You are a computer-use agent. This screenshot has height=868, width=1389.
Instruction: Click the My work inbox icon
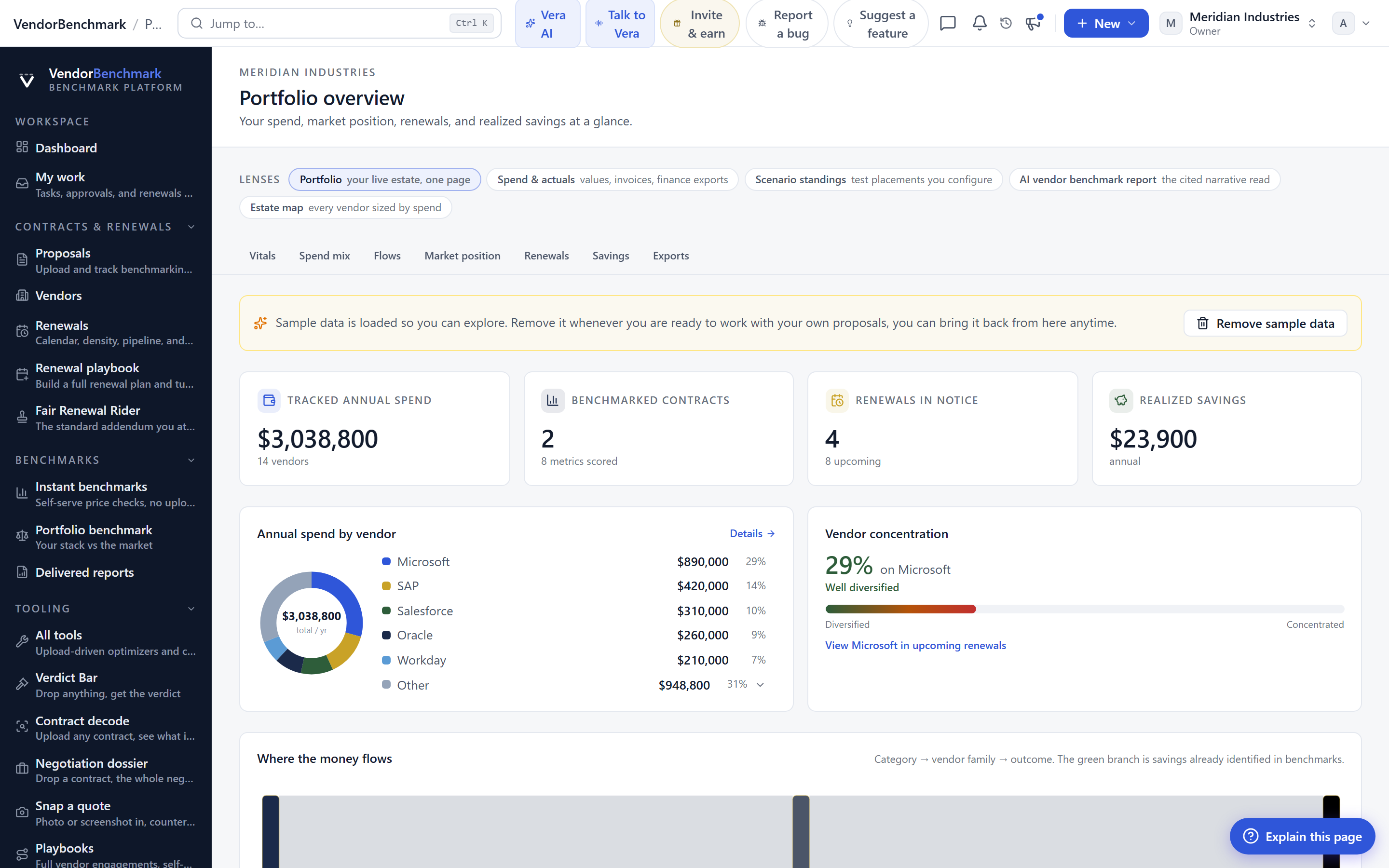click(x=22, y=184)
